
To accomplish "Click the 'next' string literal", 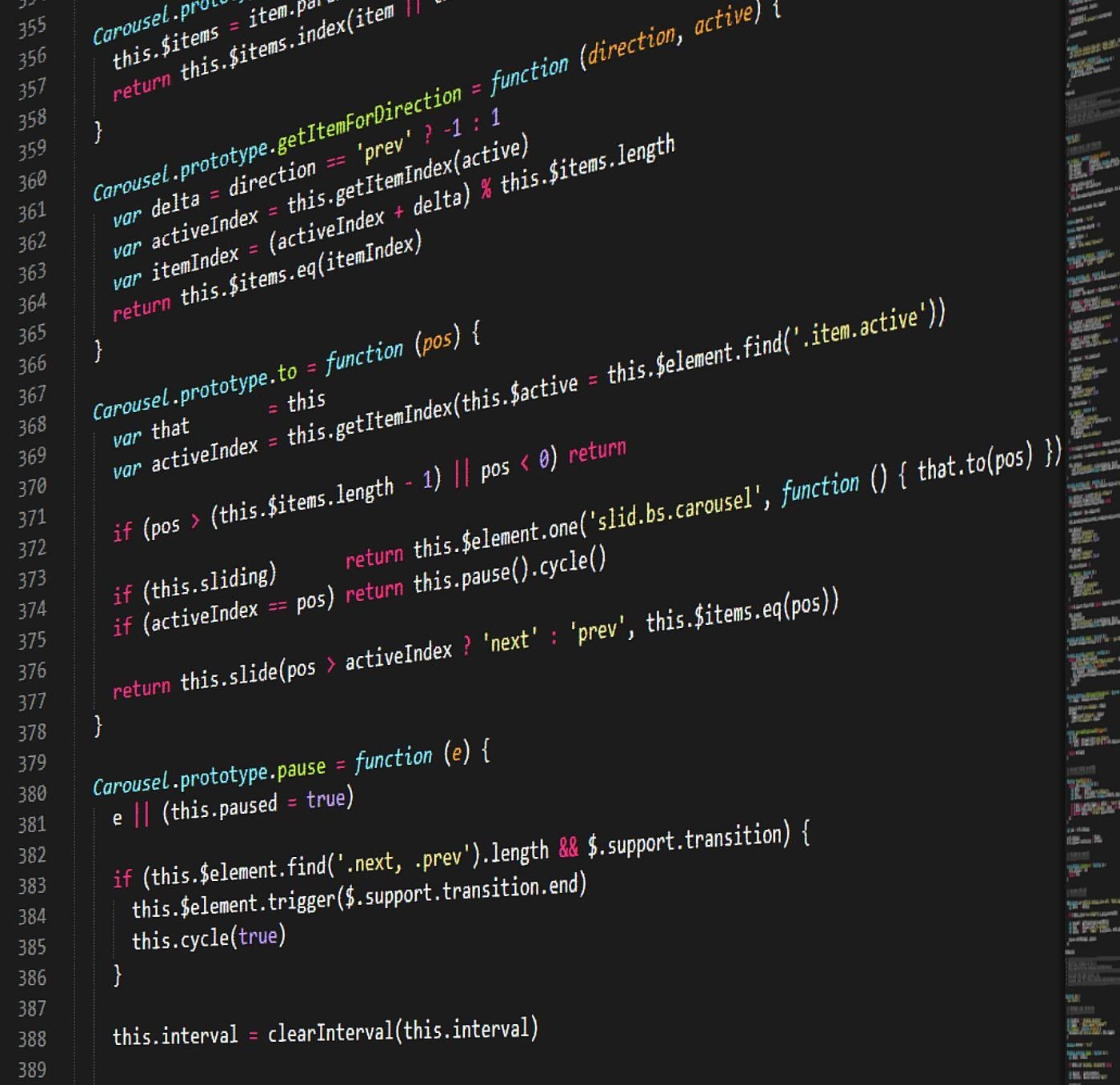I will coord(510,642).
